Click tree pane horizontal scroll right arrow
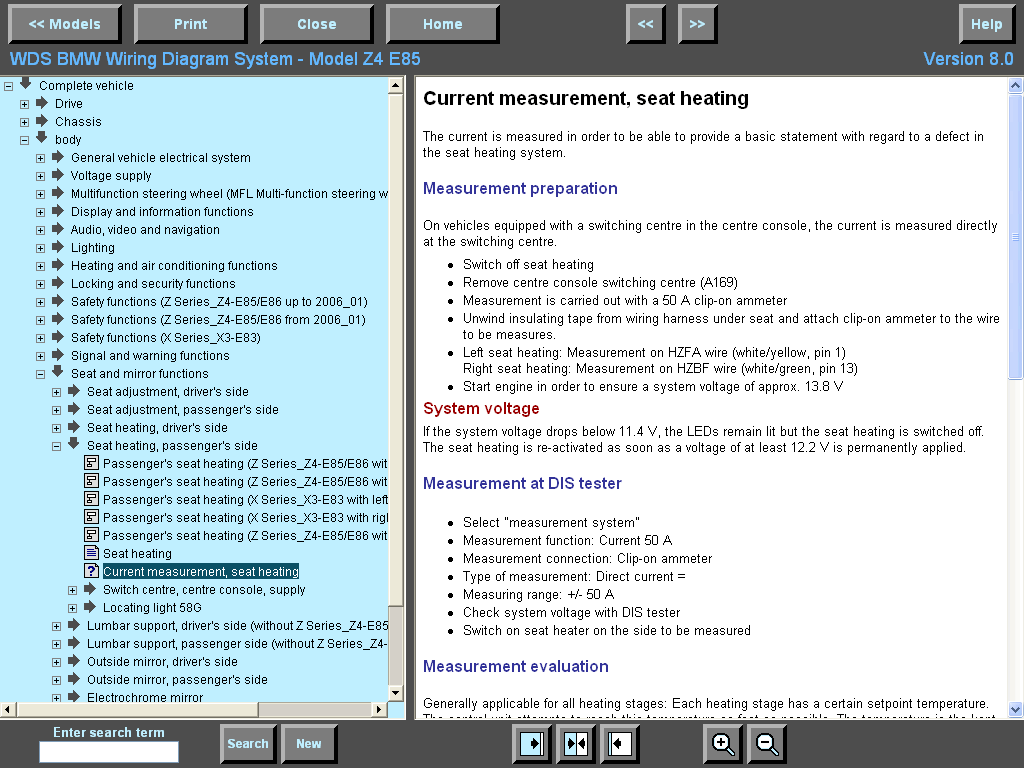This screenshot has width=1024, height=768. point(379,709)
